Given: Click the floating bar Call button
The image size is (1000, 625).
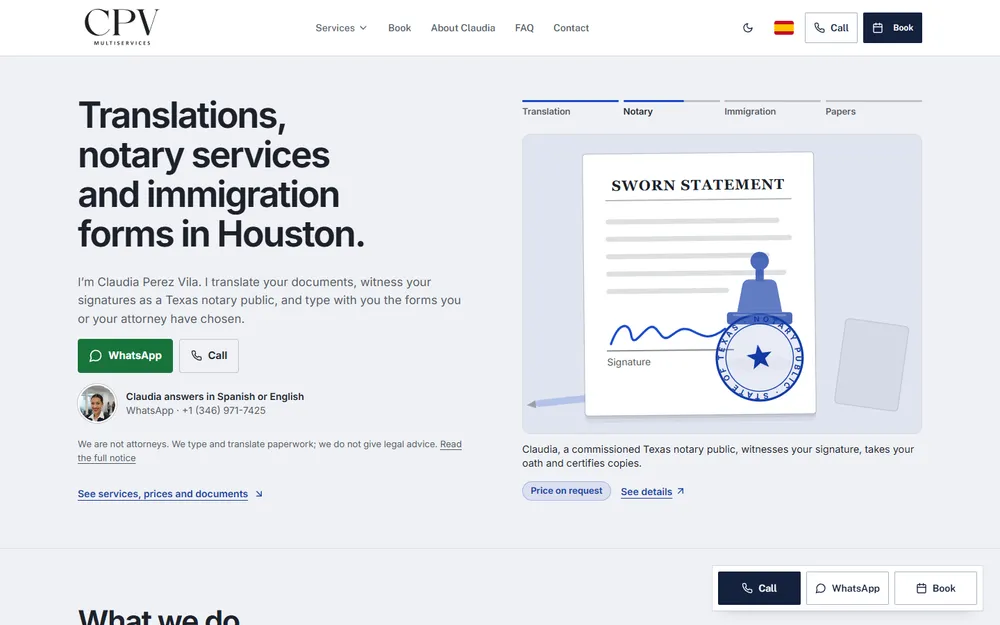Looking at the screenshot, I should [759, 588].
